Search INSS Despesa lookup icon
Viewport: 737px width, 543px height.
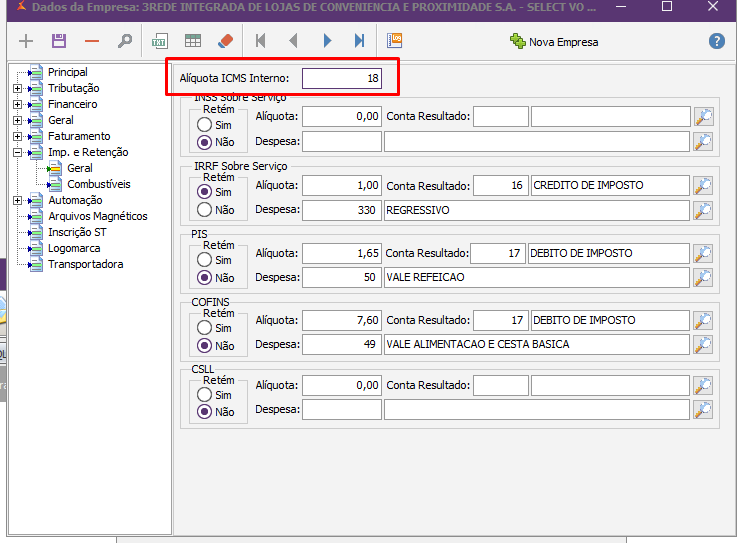tap(703, 142)
